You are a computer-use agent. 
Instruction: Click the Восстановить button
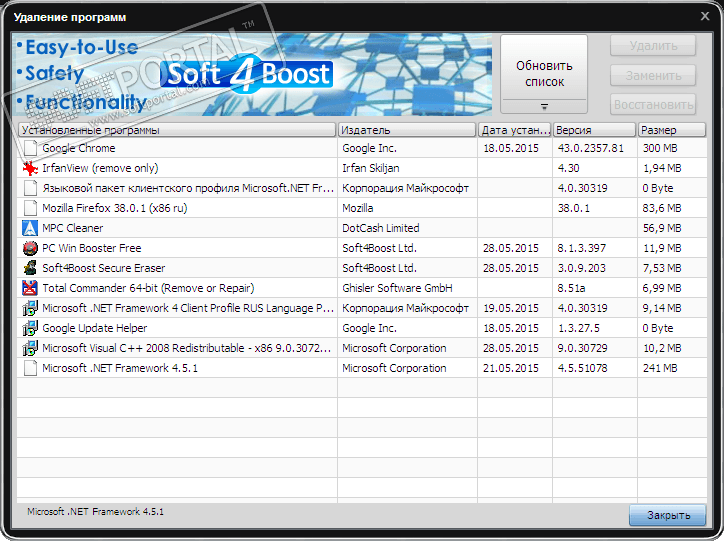(x=653, y=105)
